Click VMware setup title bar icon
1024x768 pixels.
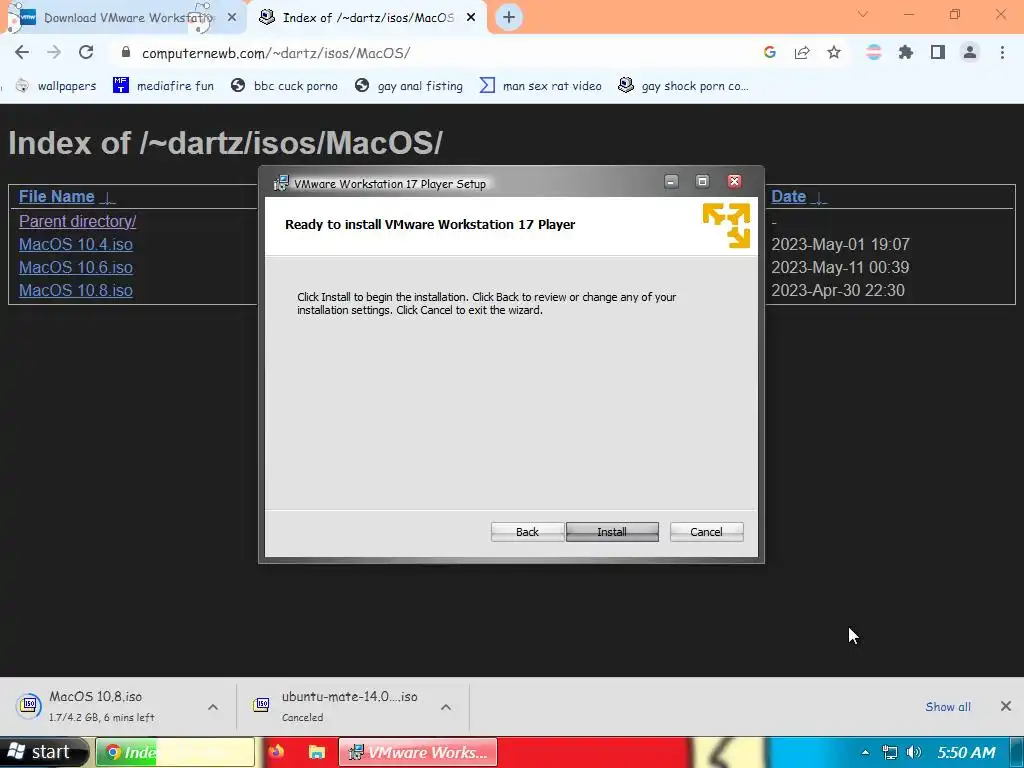[281, 184]
